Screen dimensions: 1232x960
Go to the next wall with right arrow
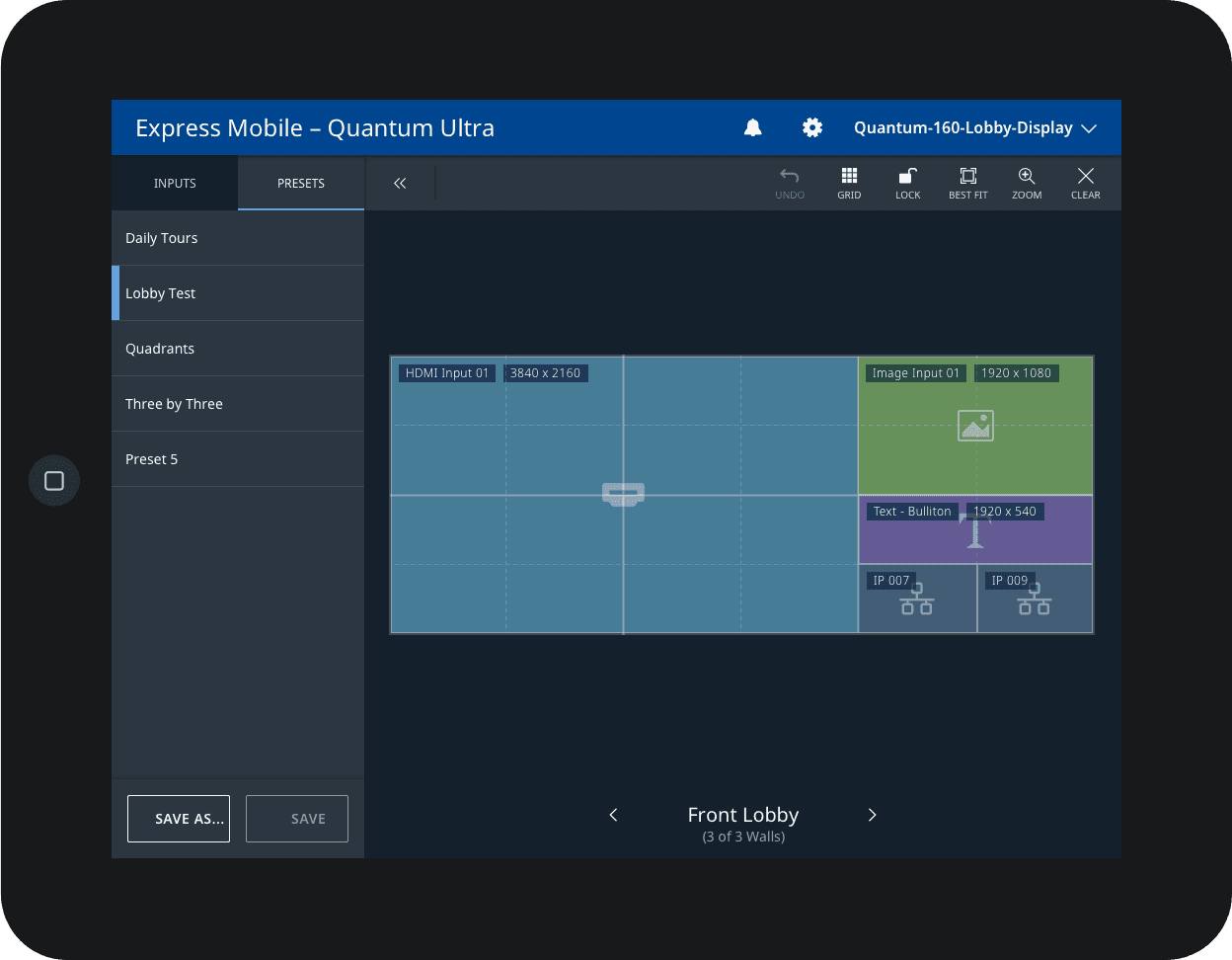872,815
